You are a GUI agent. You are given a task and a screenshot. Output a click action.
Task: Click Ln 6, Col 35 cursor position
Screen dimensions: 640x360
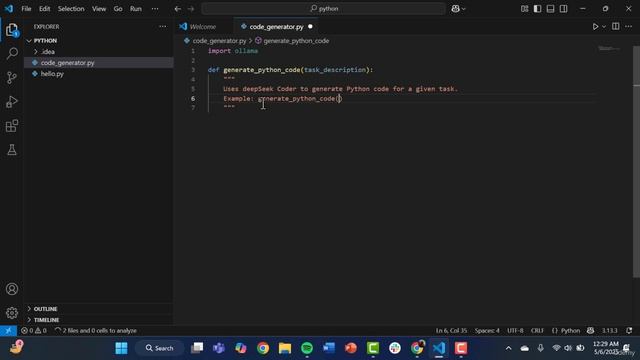pyautogui.click(x=451, y=331)
